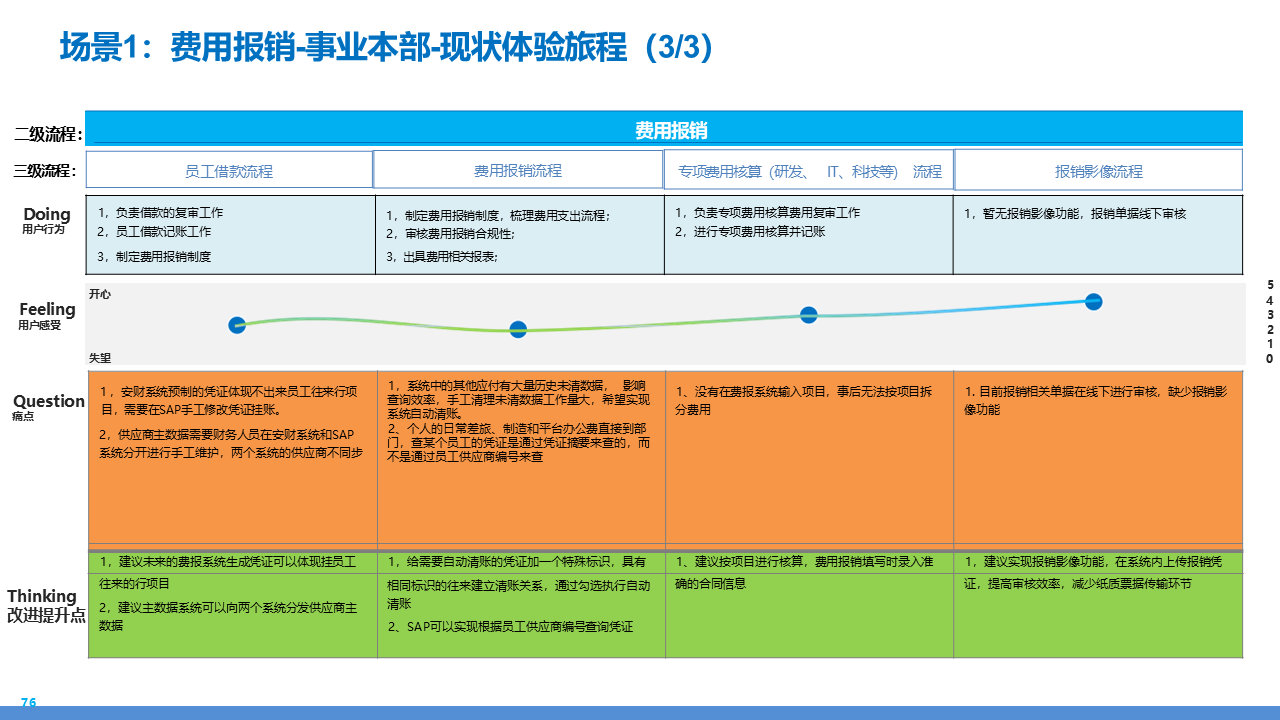Click text '2，进行专项费用核算并记账'

tap(750, 231)
